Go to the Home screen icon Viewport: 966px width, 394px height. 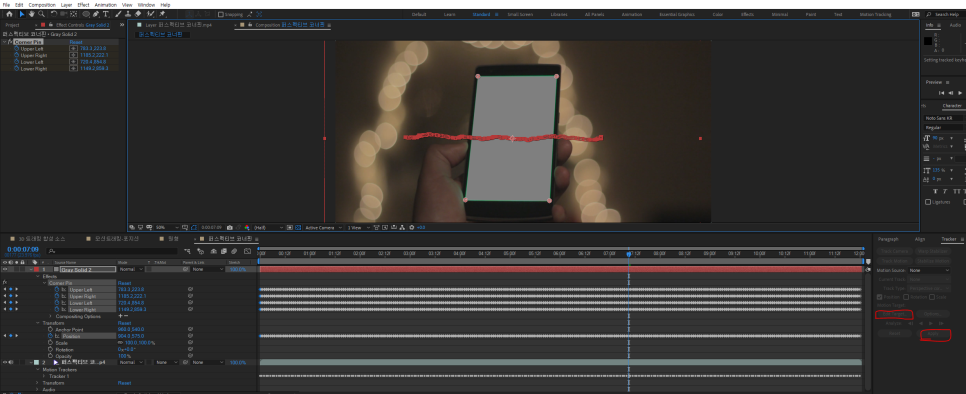coord(9,14)
